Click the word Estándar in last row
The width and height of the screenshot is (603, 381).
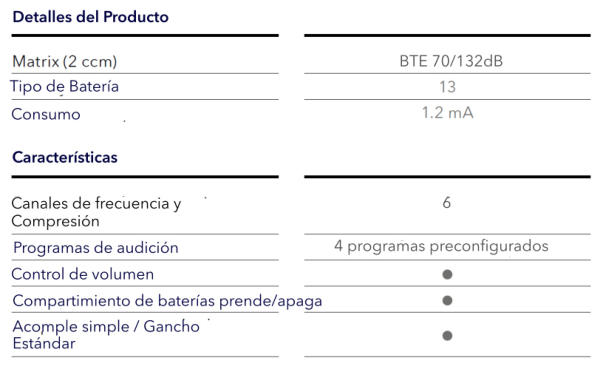click(x=44, y=343)
